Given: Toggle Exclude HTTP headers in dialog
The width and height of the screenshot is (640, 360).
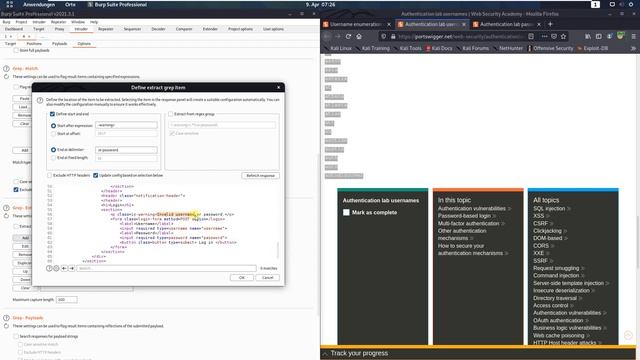Looking at the screenshot, I should click(x=49, y=175).
